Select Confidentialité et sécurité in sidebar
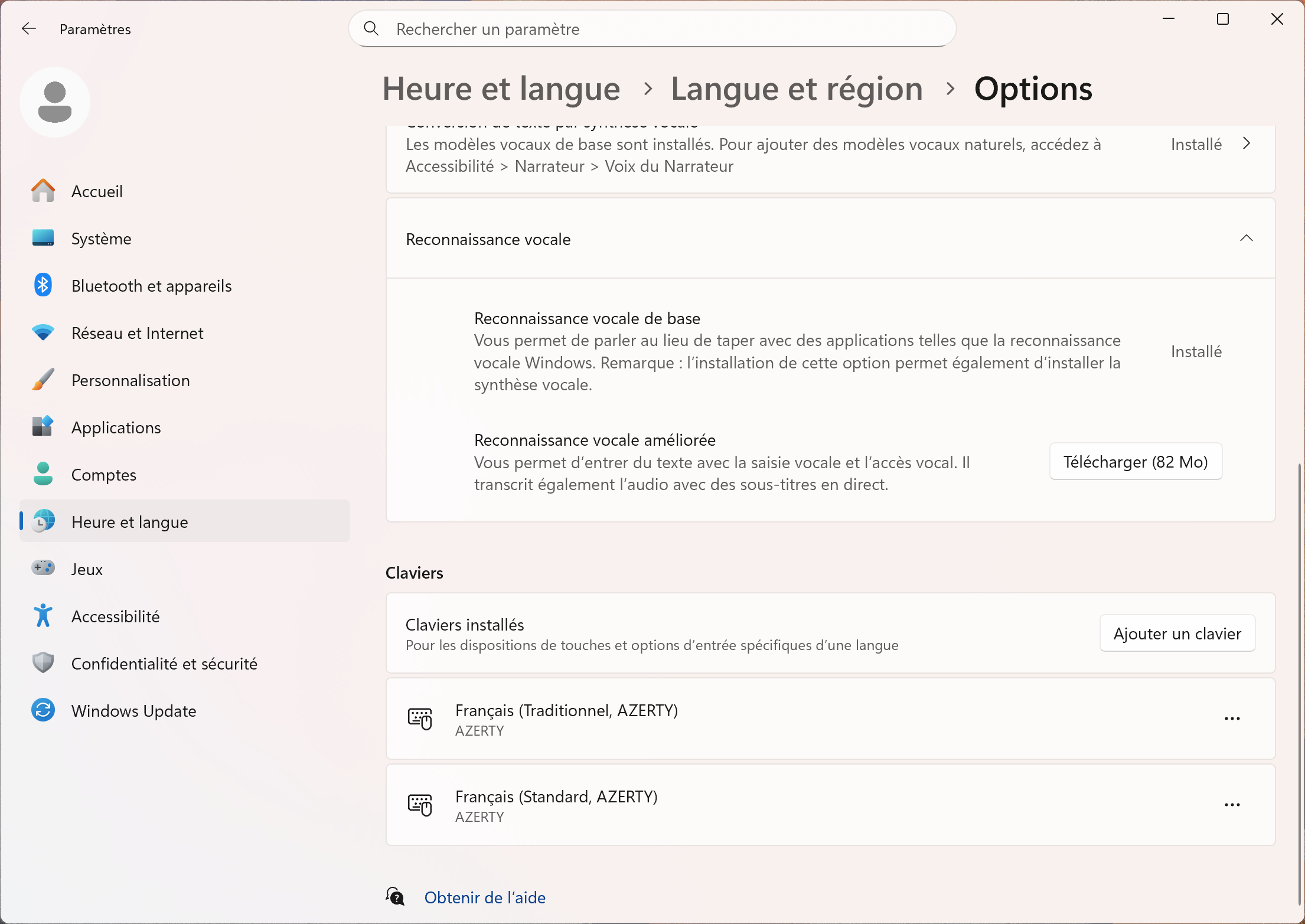Image resolution: width=1305 pixels, height=924 pixels. coord(164,664)
